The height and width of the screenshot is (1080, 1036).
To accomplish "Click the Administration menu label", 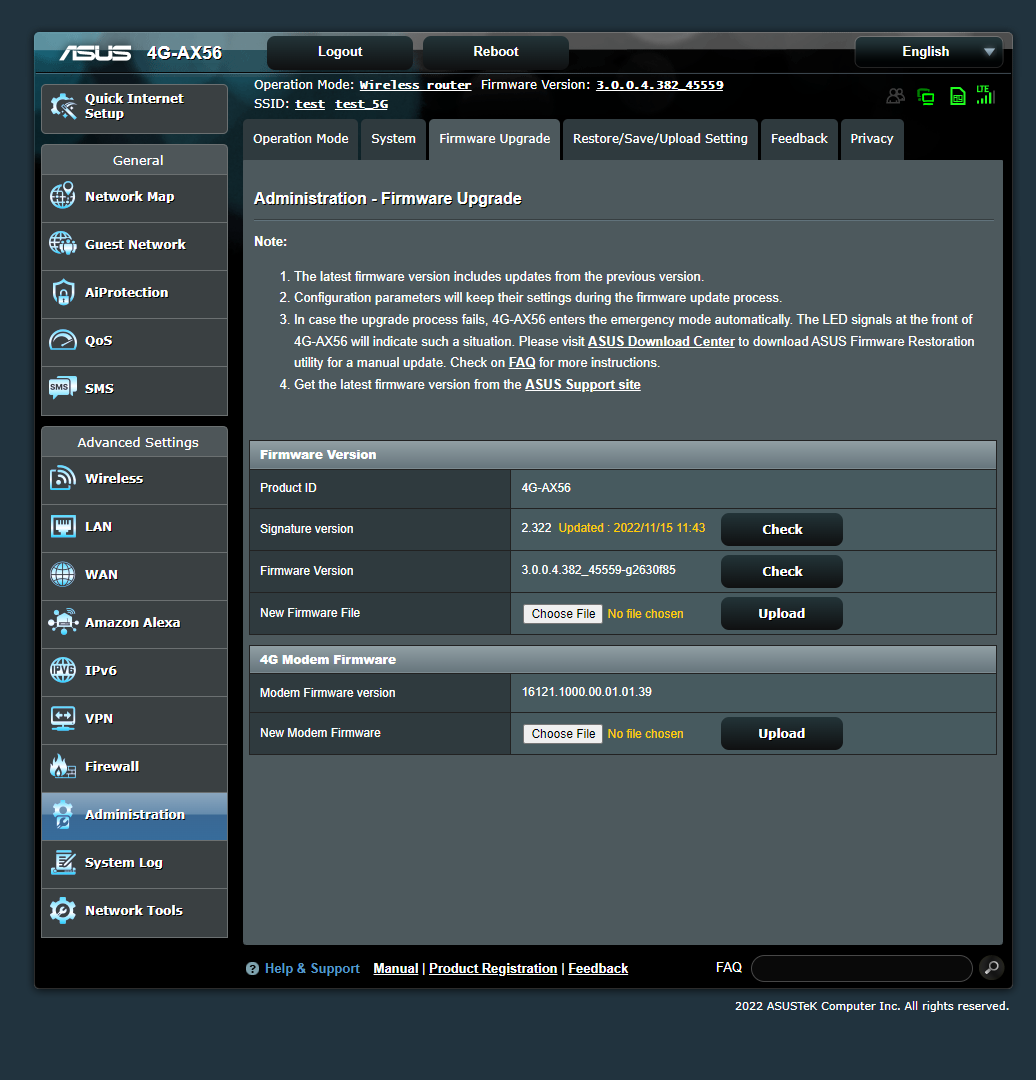I will click(135, 814).
